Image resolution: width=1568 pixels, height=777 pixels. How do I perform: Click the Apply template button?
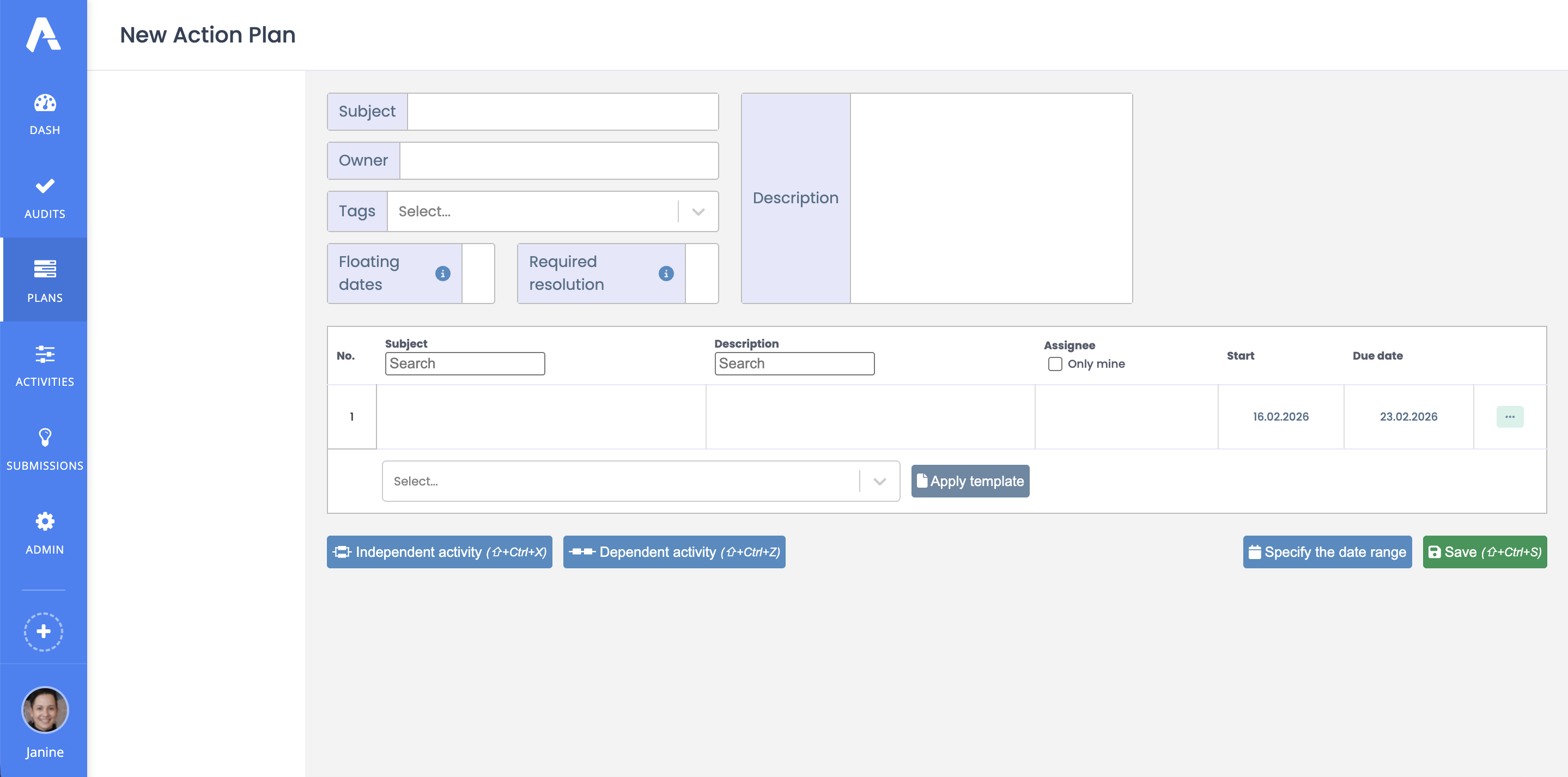coord(970,481)
